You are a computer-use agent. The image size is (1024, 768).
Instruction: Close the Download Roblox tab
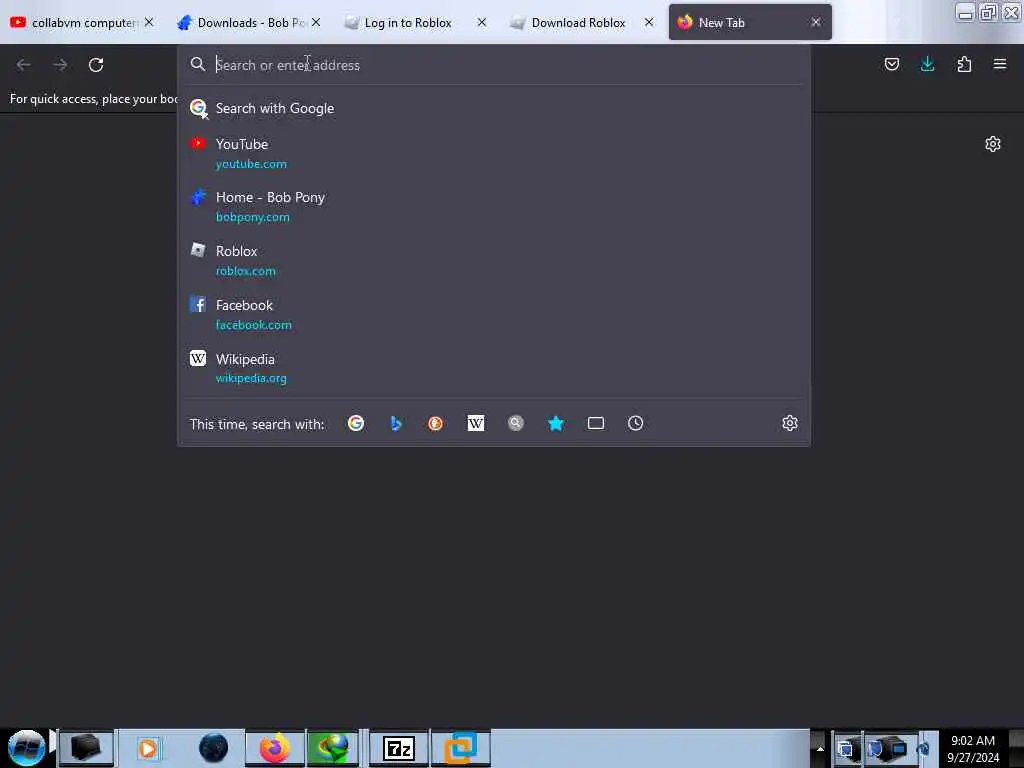[648, 22]
